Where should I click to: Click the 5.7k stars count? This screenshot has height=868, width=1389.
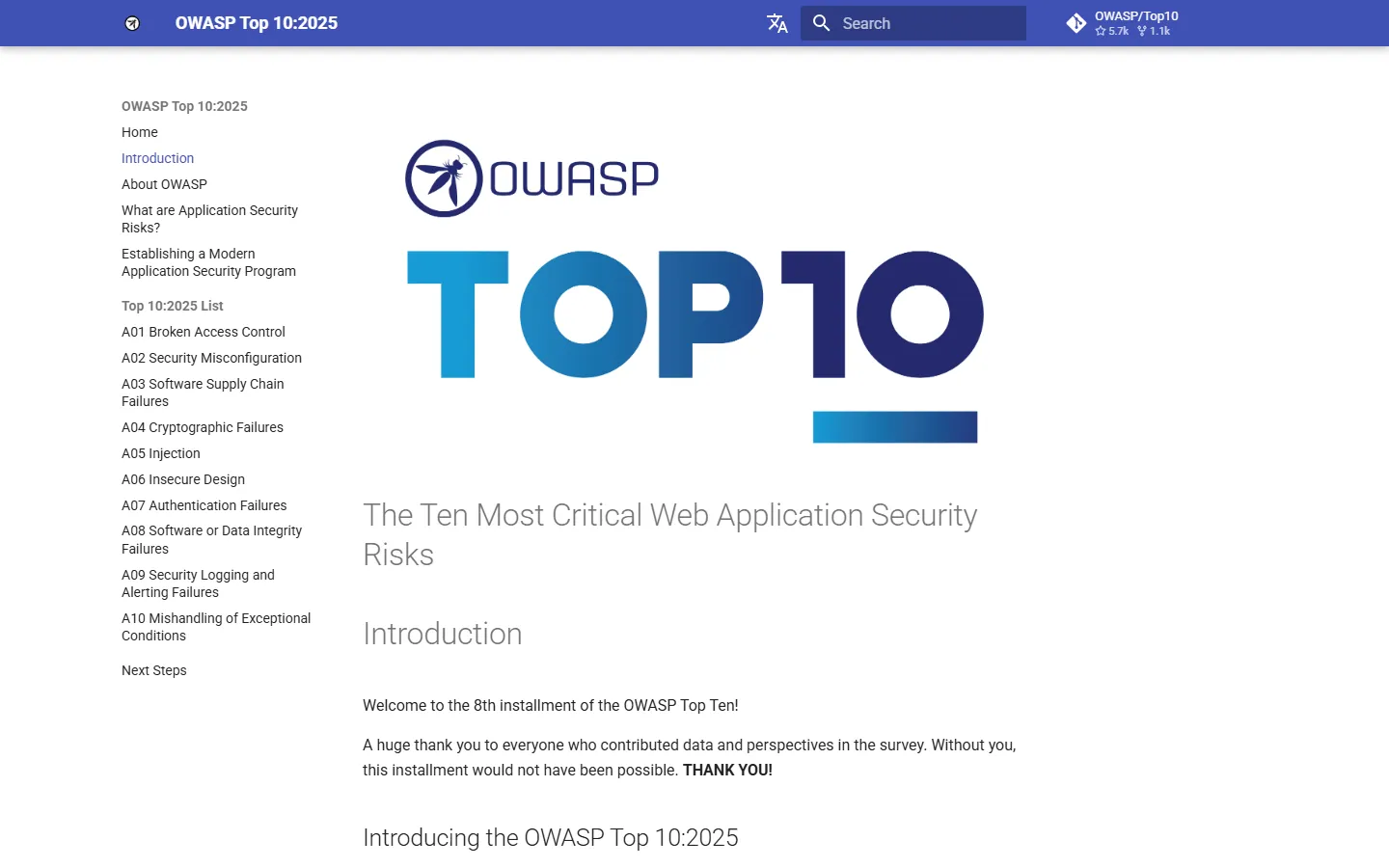click(1112, 31)
